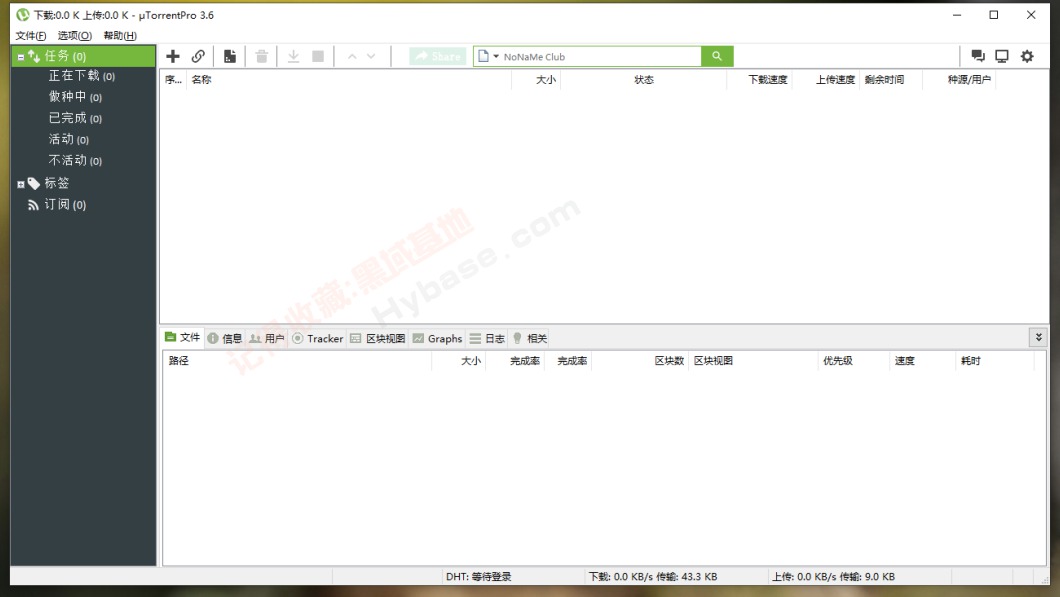Click the remote monitor icon in toolbar
Image resolution: width=1060 pixels, height=597 pixels.
click(1001, 57)
